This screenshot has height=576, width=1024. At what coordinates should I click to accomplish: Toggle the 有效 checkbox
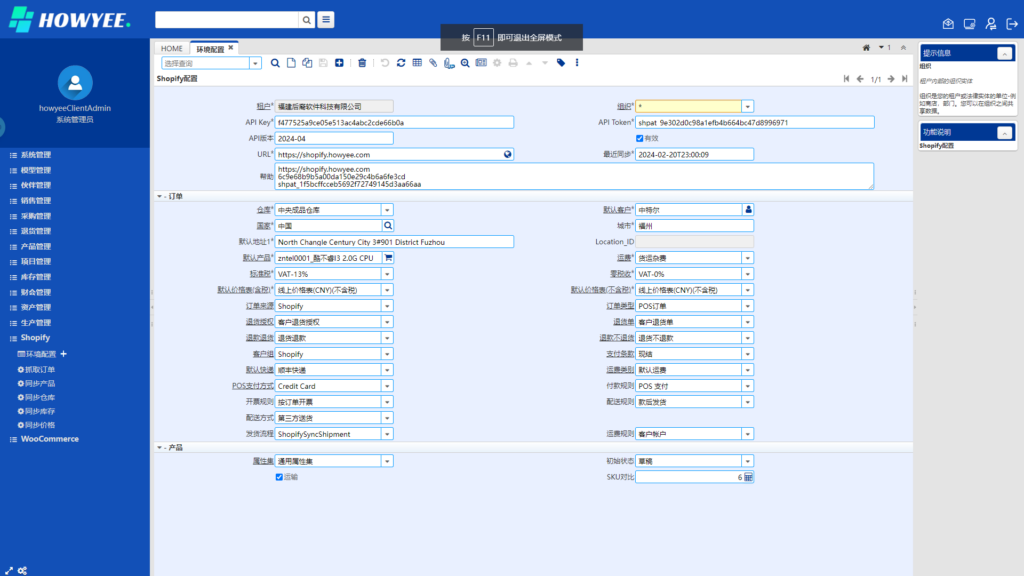click(639, 138)
